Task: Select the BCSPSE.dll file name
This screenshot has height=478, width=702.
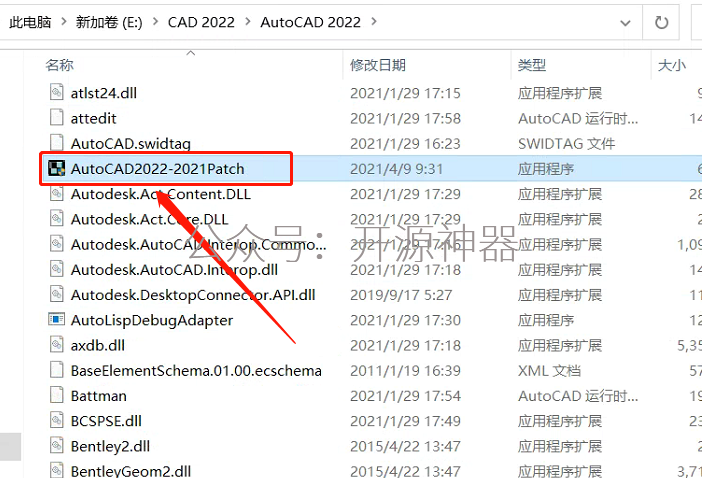Action: click(106, 421)
